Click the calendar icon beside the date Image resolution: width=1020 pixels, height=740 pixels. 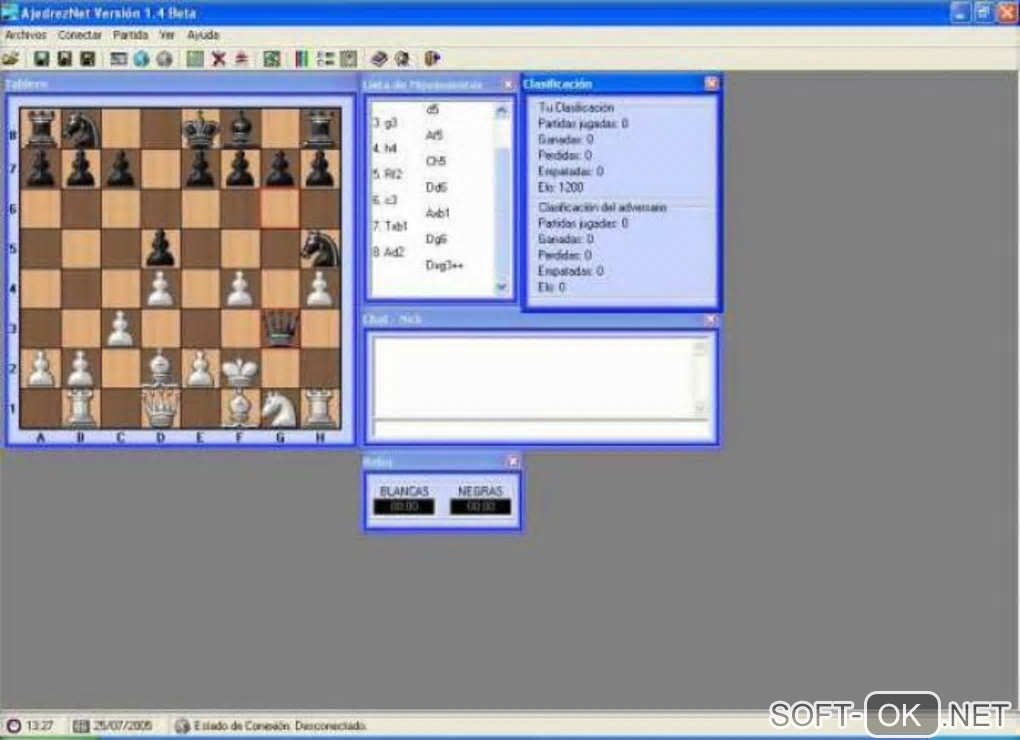point(81,726)
